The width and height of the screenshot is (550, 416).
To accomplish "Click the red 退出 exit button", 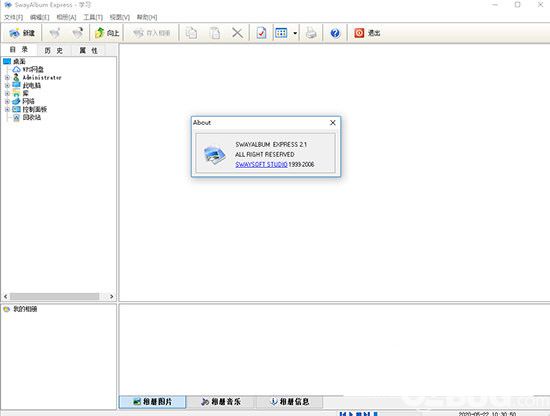I will [367, 33].
